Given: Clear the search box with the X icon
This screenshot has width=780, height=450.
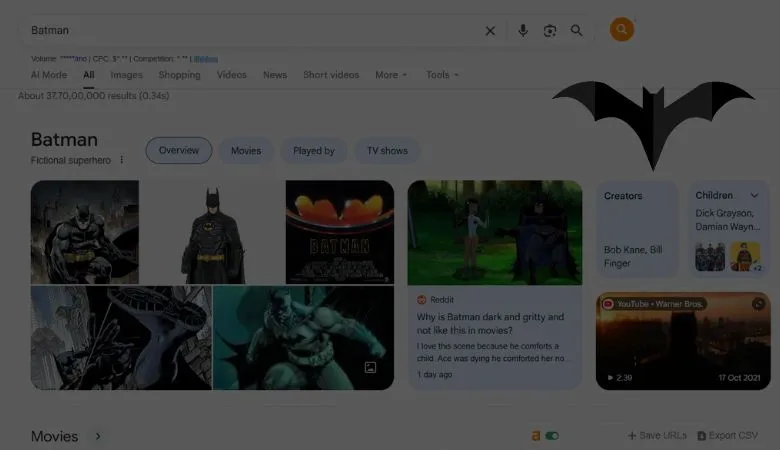Looking at the screenshot, I should [490, 31].
